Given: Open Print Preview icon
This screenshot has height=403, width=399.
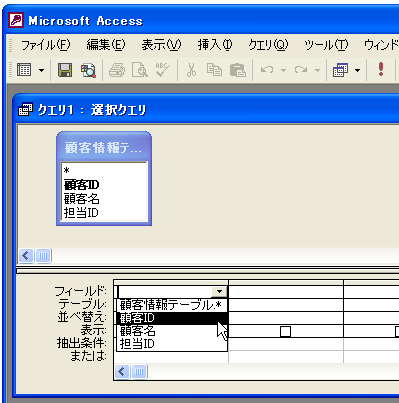Looking at the screenshot, I should point(140,70).
